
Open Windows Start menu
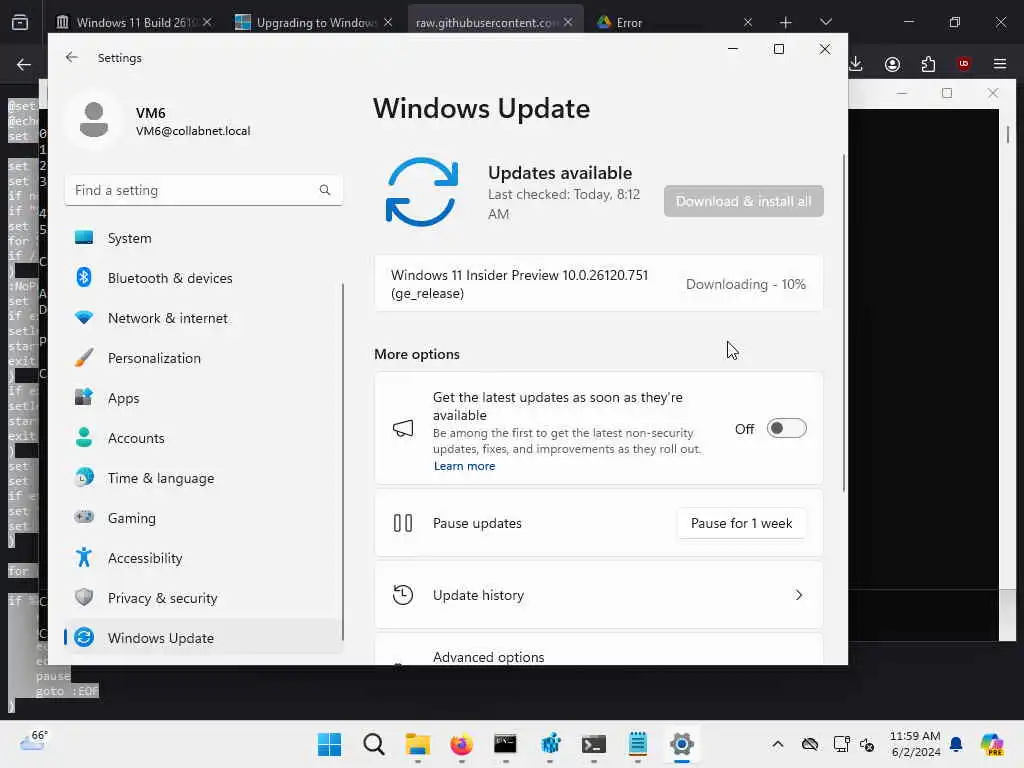click(329, 744)
